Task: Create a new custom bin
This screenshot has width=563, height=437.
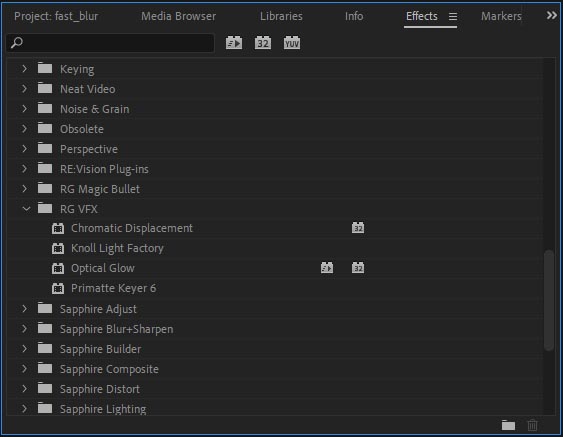Action: tap(508, 426)
